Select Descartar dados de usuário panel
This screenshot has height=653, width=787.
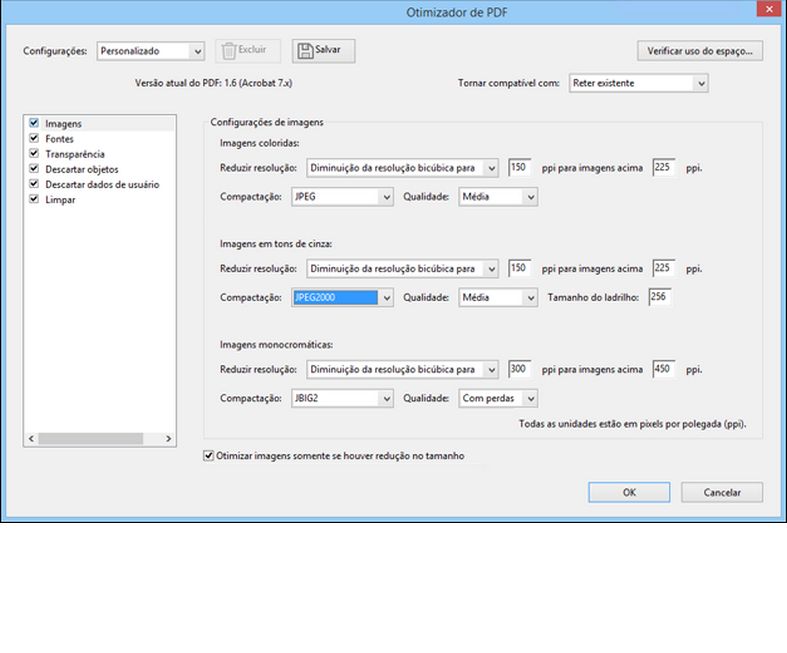102,185
